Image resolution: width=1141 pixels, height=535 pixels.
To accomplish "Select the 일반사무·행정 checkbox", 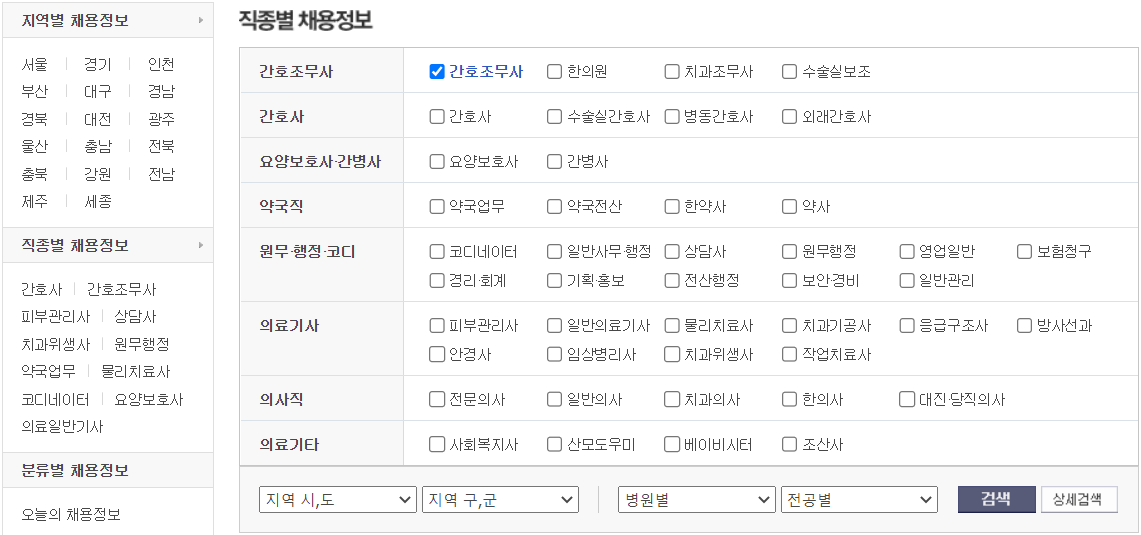I will pyautogui.click(x=554, y=252).
